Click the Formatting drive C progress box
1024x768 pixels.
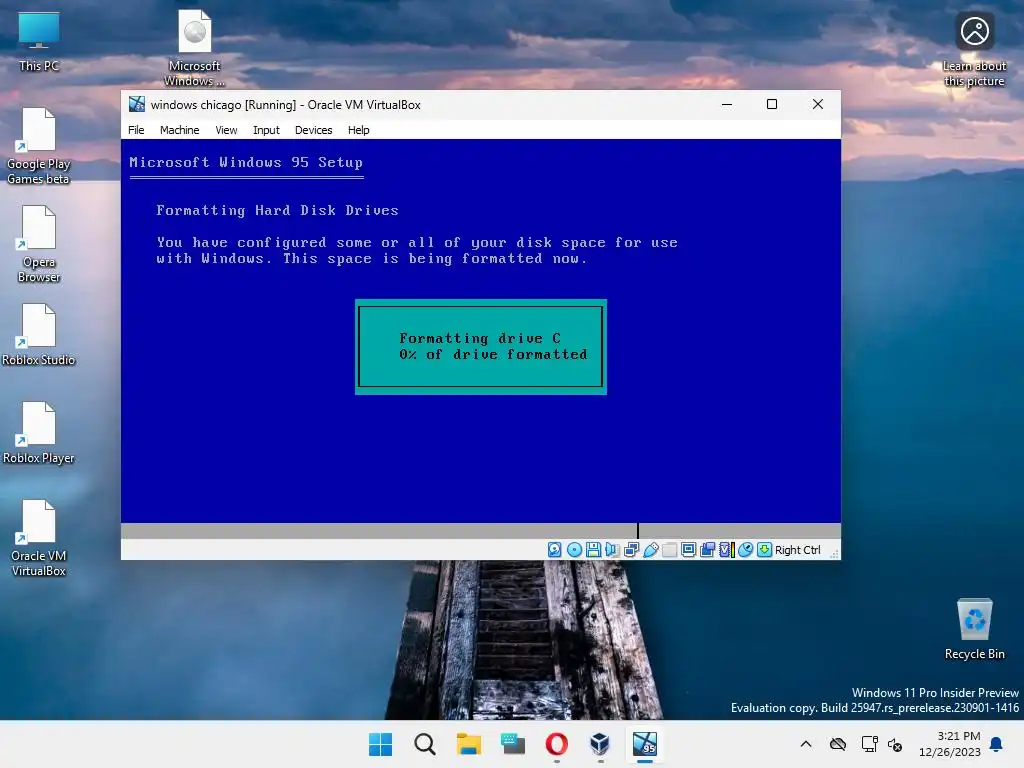click(481, 347)
